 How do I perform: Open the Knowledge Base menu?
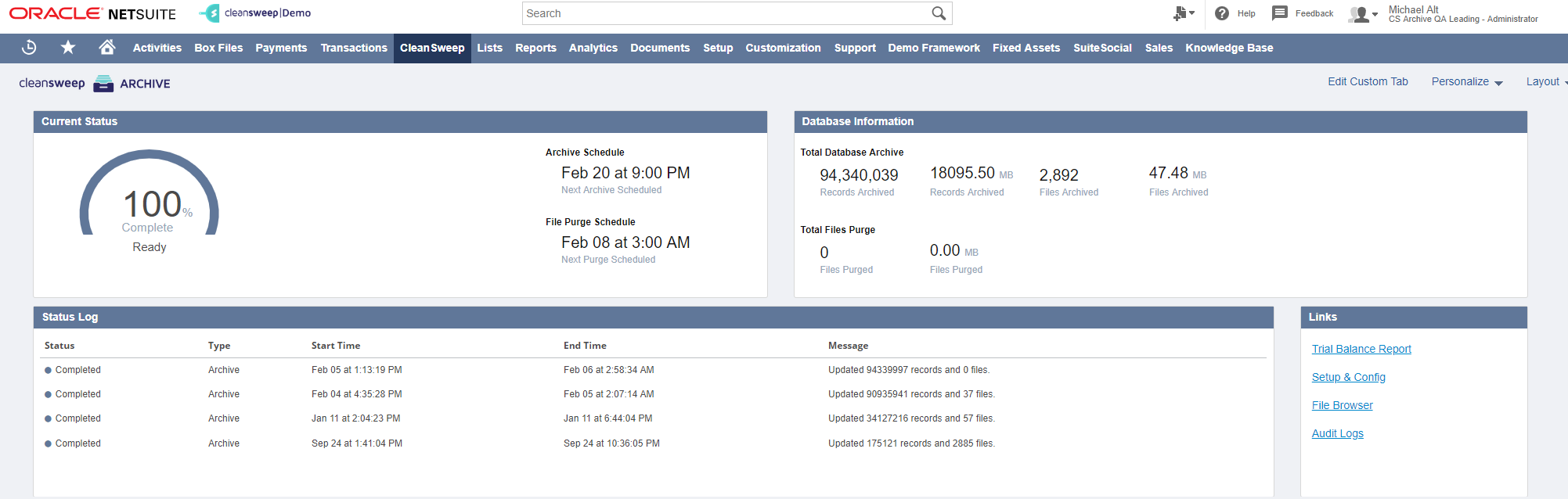coord(1229,48)
